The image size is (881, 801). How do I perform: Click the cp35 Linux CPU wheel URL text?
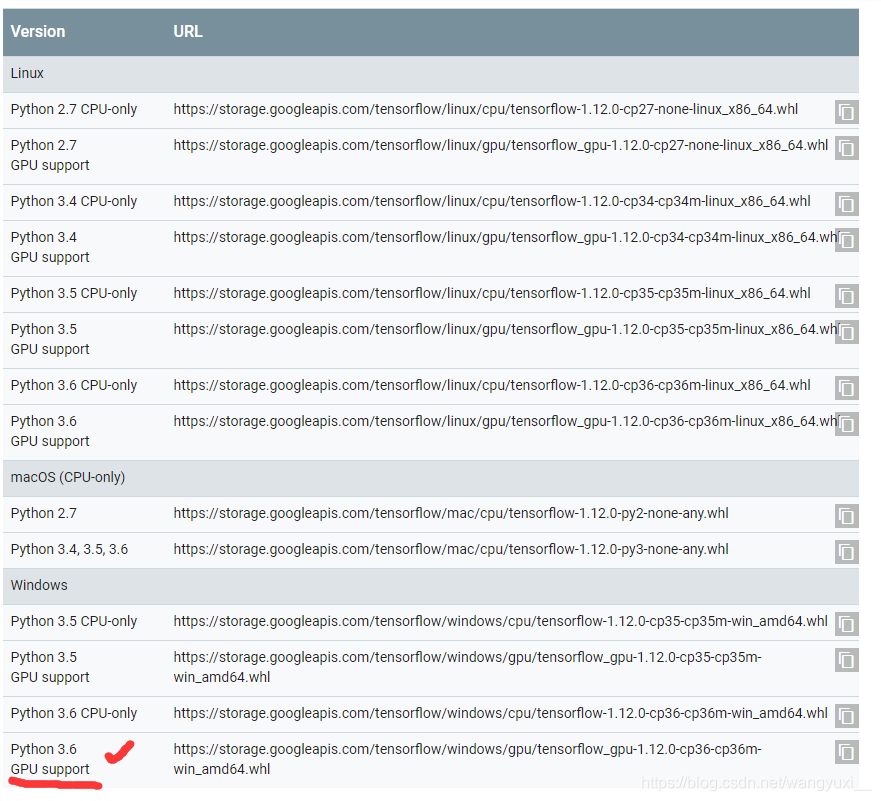[x=492, y=293]
